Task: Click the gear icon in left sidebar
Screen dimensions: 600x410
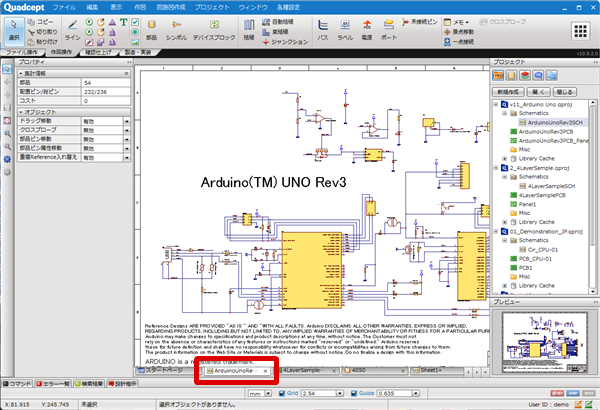Action: [7, 159]
